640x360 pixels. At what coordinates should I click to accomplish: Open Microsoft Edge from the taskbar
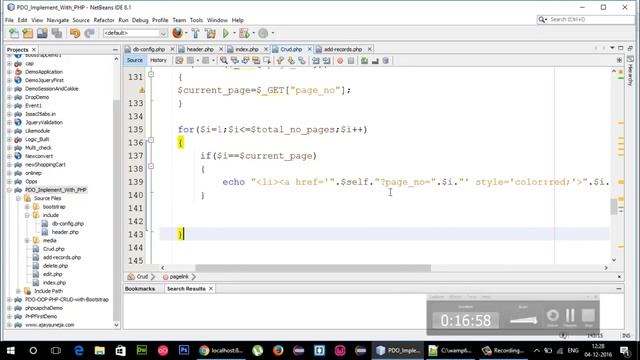pos(79,350)
